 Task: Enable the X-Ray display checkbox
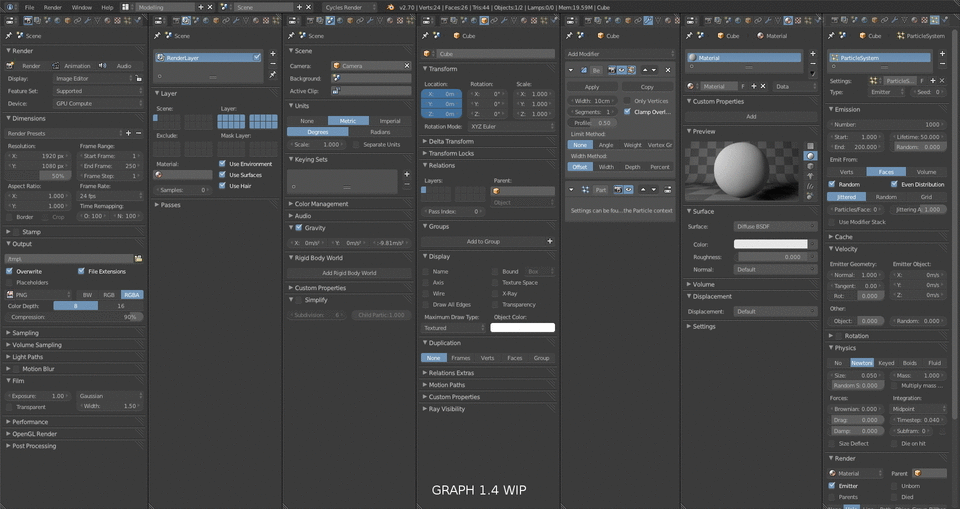[x=495, y=293]
